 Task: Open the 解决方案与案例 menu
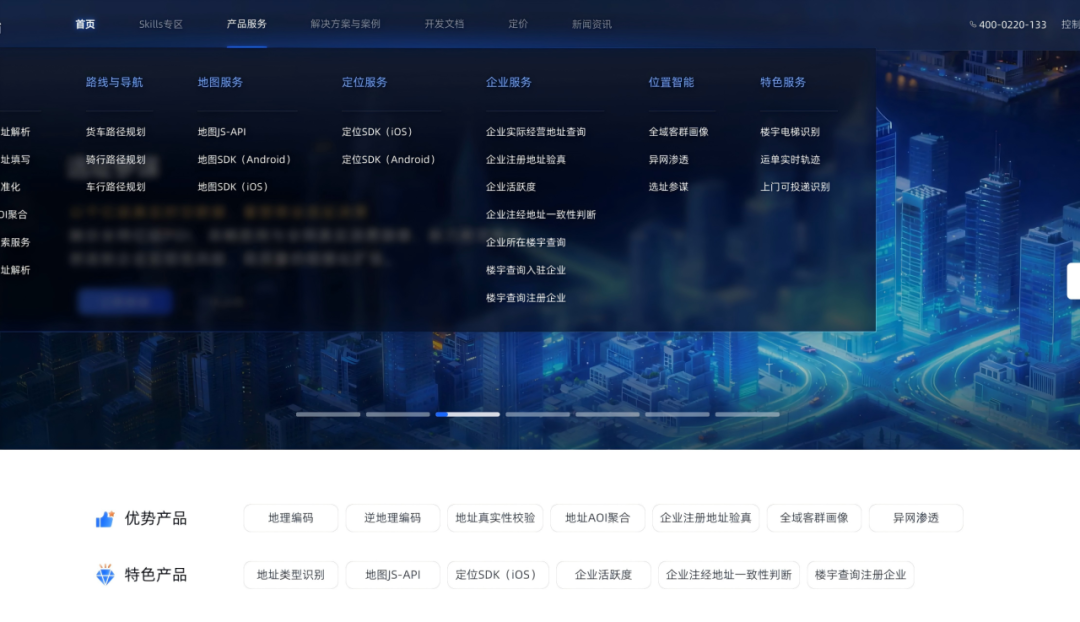pyautogui.click(x=345, y=24)
